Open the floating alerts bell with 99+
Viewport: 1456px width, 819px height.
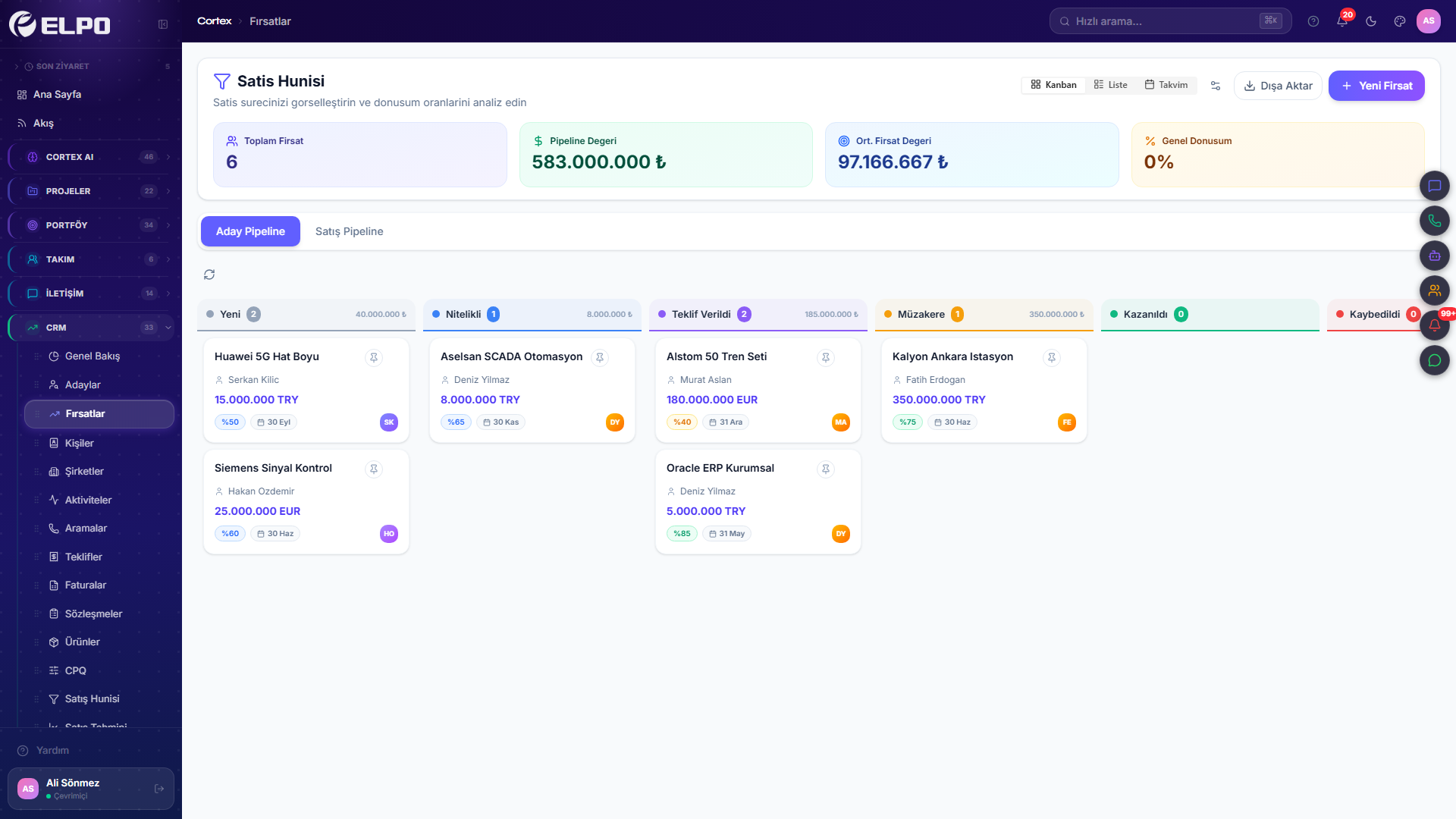pos(1435,325)
